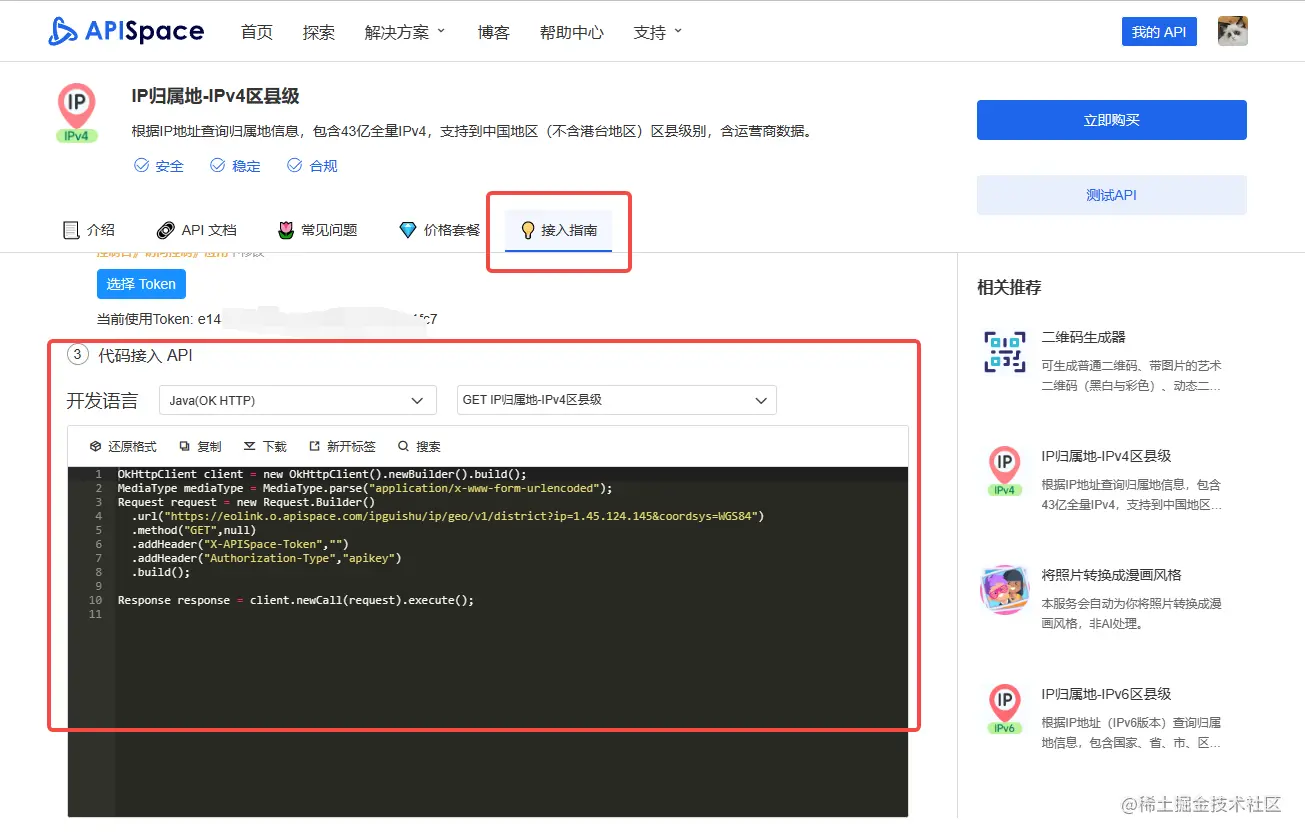1305x838 pixels.
Task: Click the 代码接入 API step heading
Action: [x=145, y=355]
